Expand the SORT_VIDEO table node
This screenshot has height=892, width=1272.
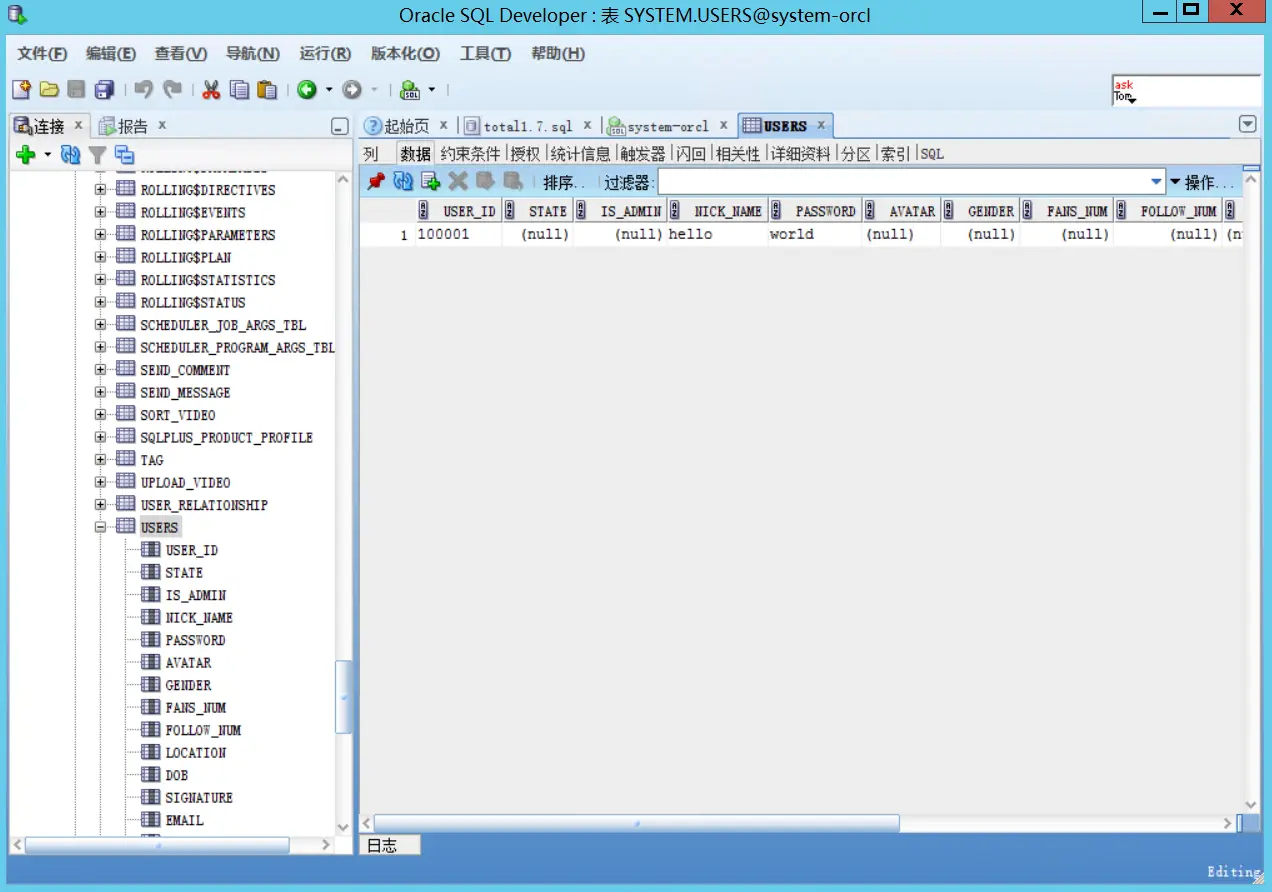tap(100, 415)
